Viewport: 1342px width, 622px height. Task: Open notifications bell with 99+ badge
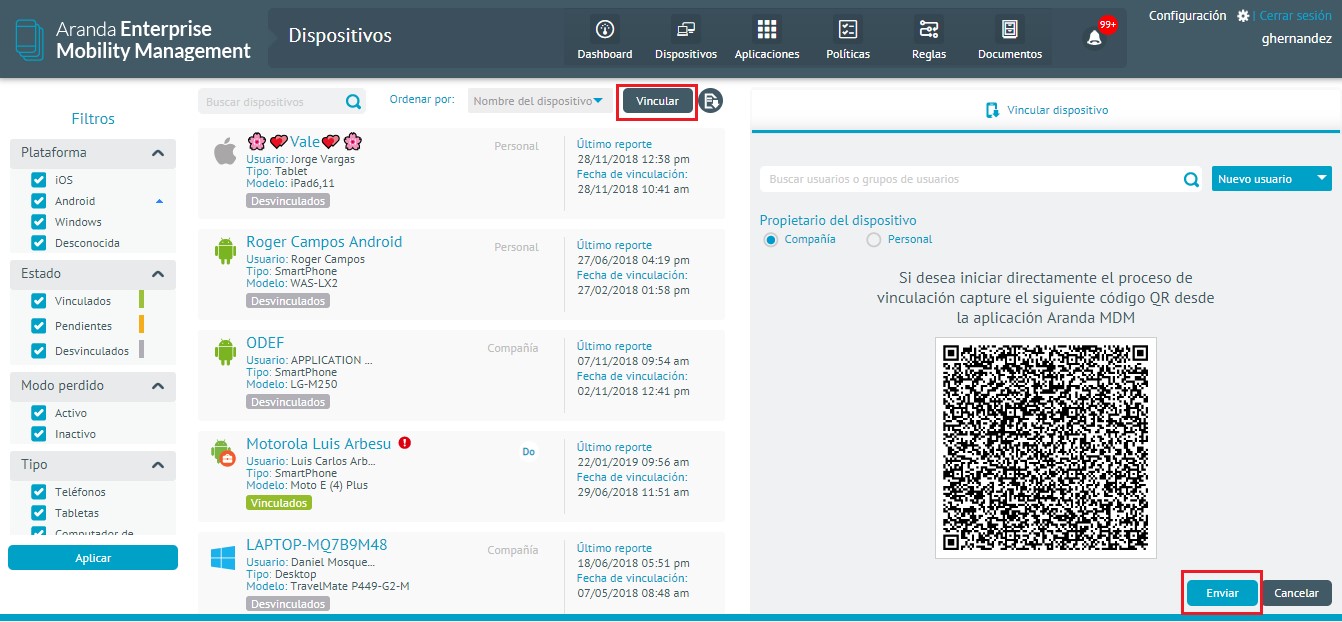1094,37
